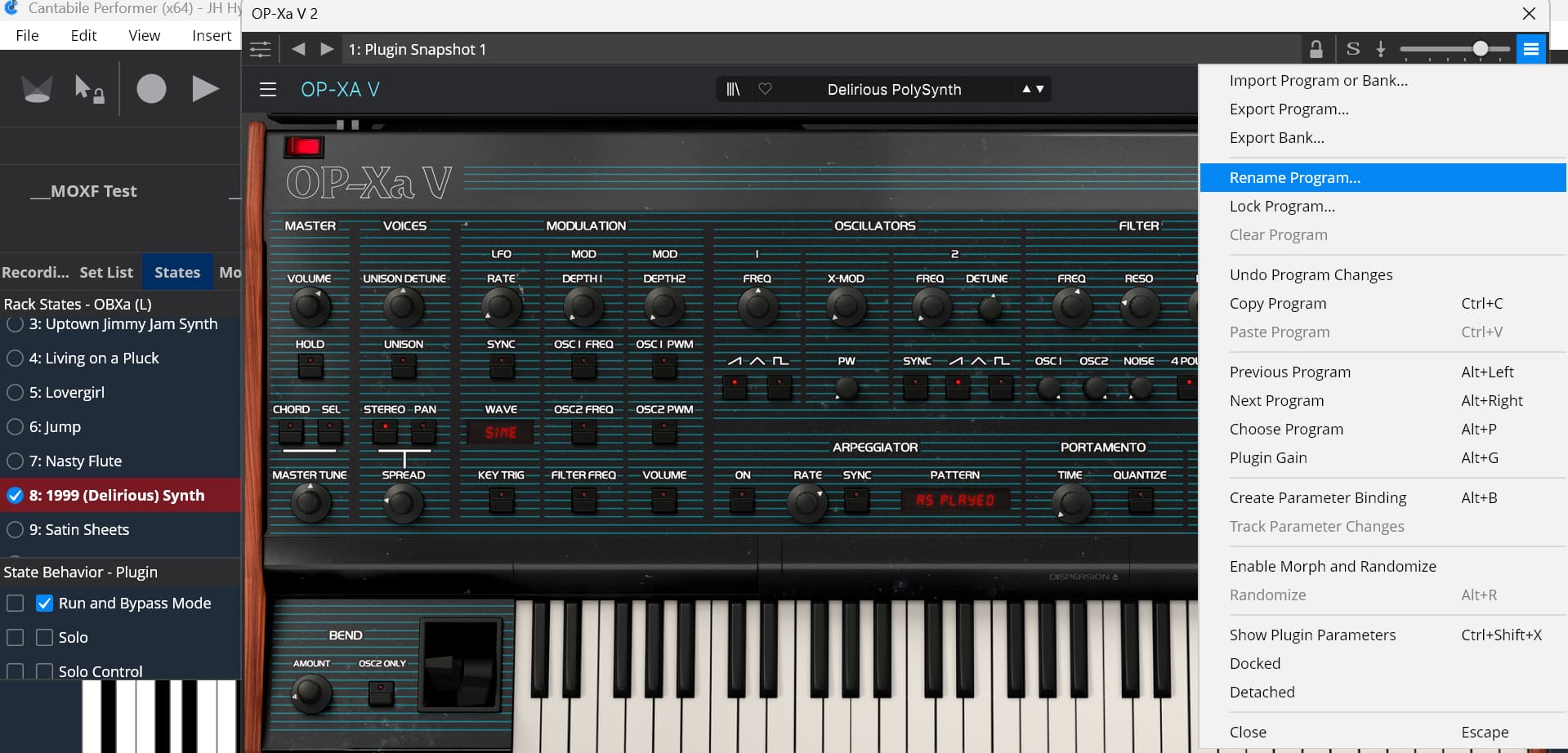Open the preset library browser icon
1568x753 pixels.
tap(733, 89)
